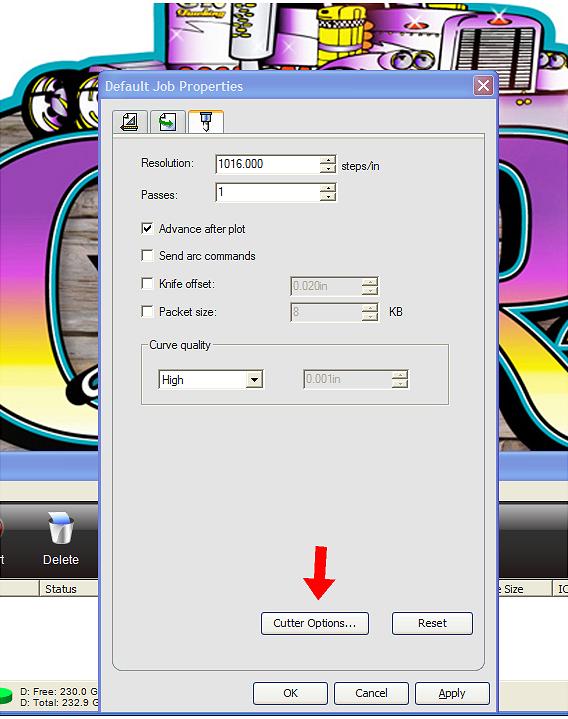Decrease Passes using the down spinner arrow
Screen dimensions: 568x719
(328, 197)
